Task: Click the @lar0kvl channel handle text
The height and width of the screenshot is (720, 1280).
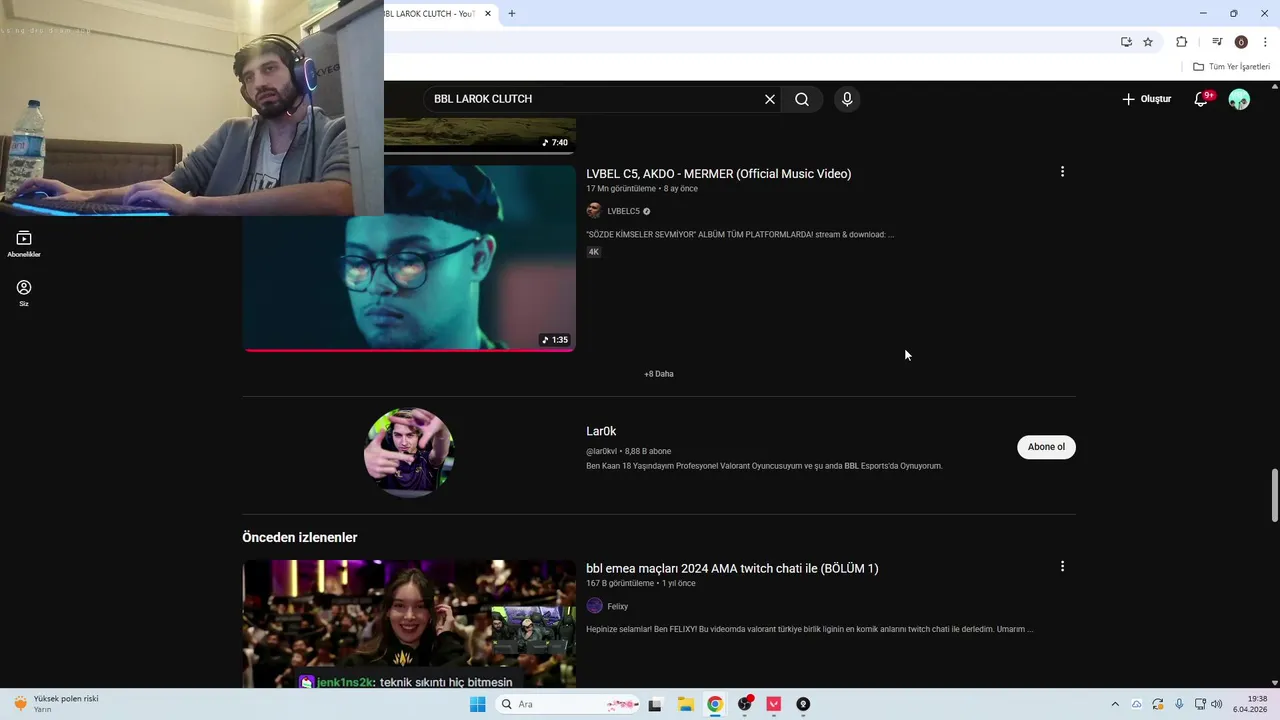Action: pyautogui.click(x=601, y=451)
